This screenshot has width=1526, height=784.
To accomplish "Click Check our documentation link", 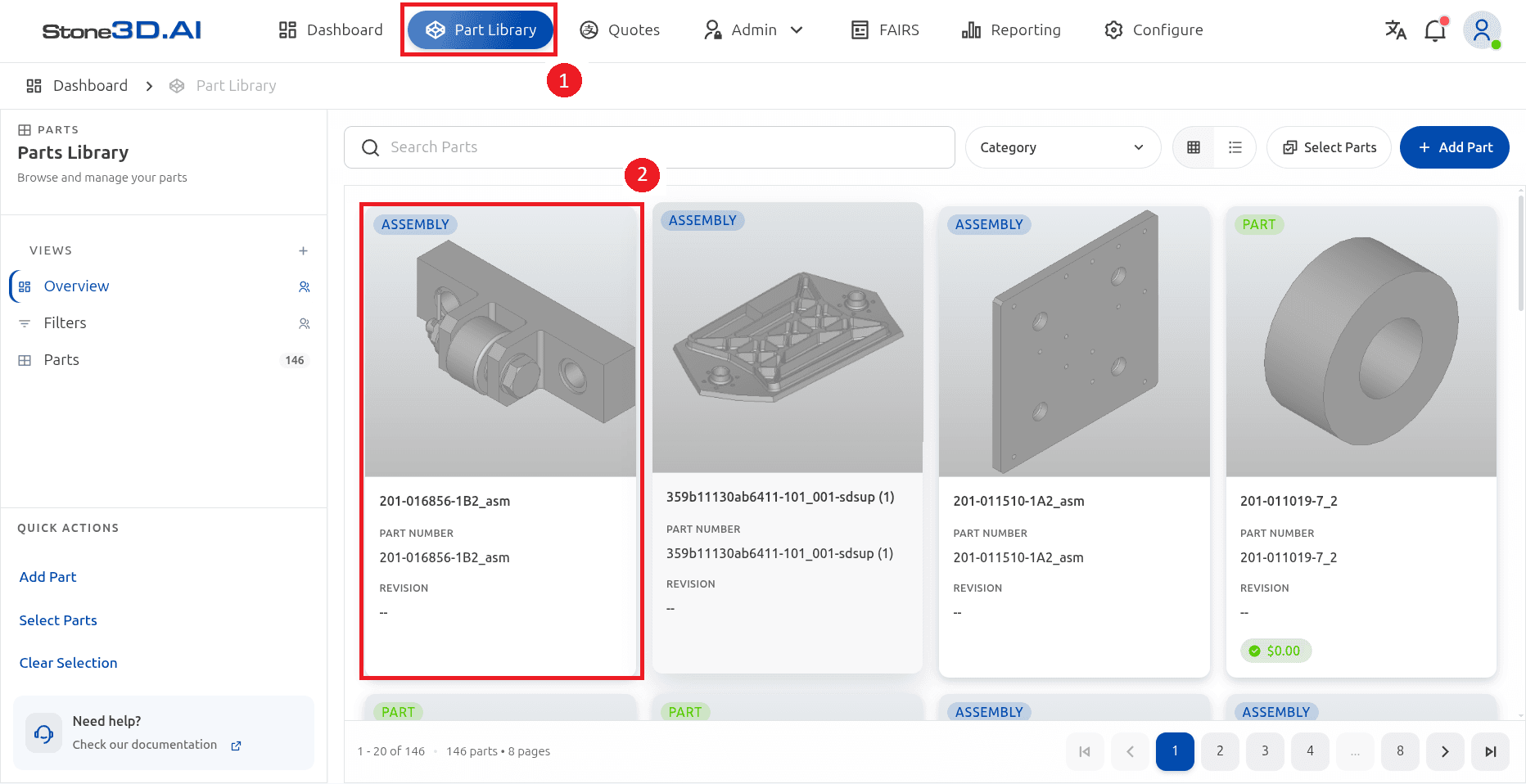I will click(x=145, y=745).
